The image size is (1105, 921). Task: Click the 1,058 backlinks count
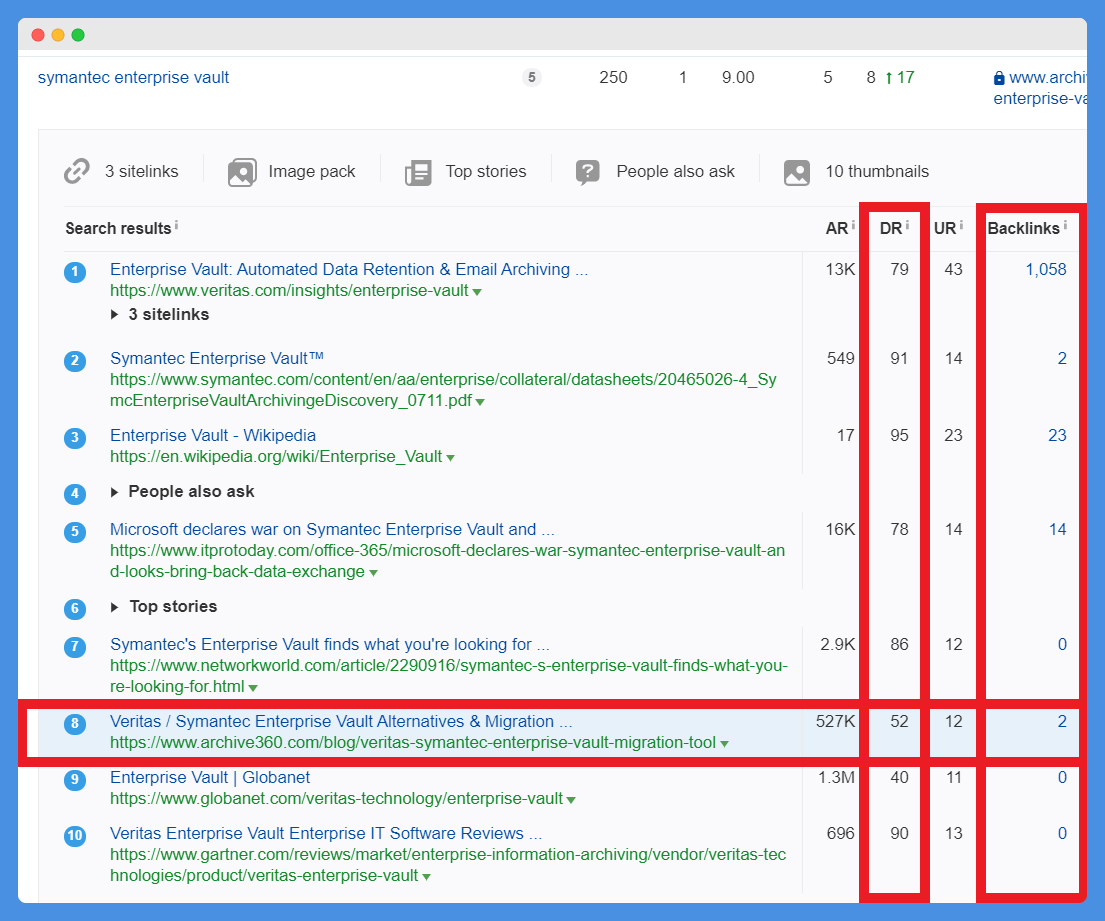pyautogui.click(x=1046, y=269)
